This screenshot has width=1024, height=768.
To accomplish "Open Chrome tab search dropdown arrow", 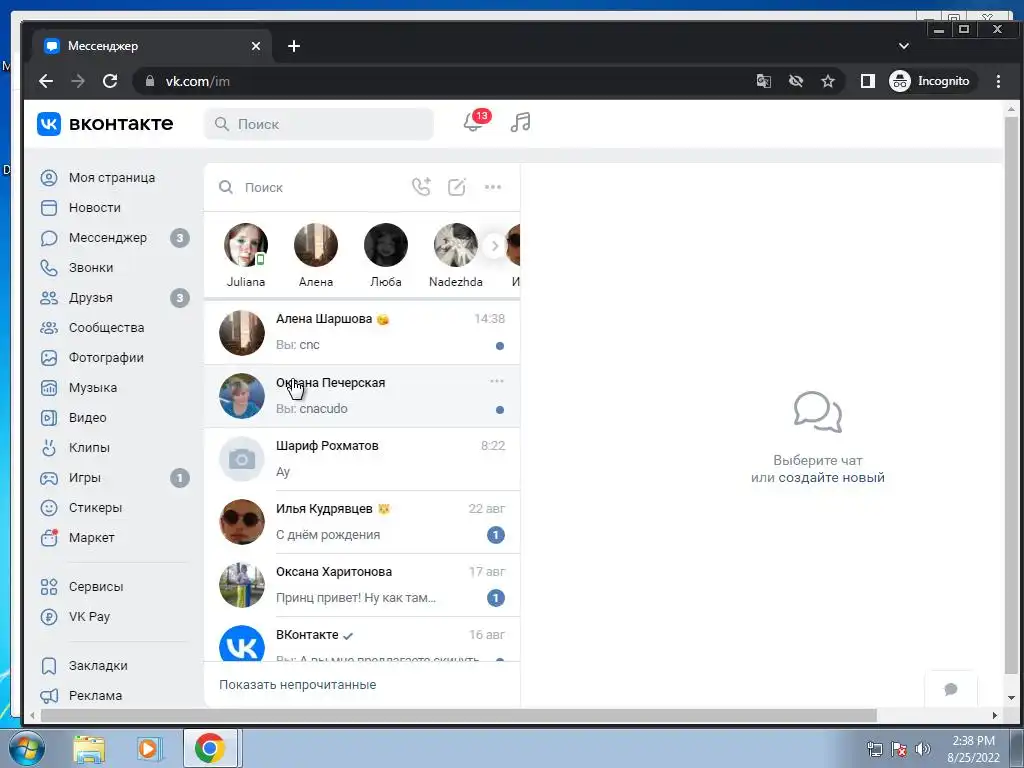I will click(x=904, y=46).
